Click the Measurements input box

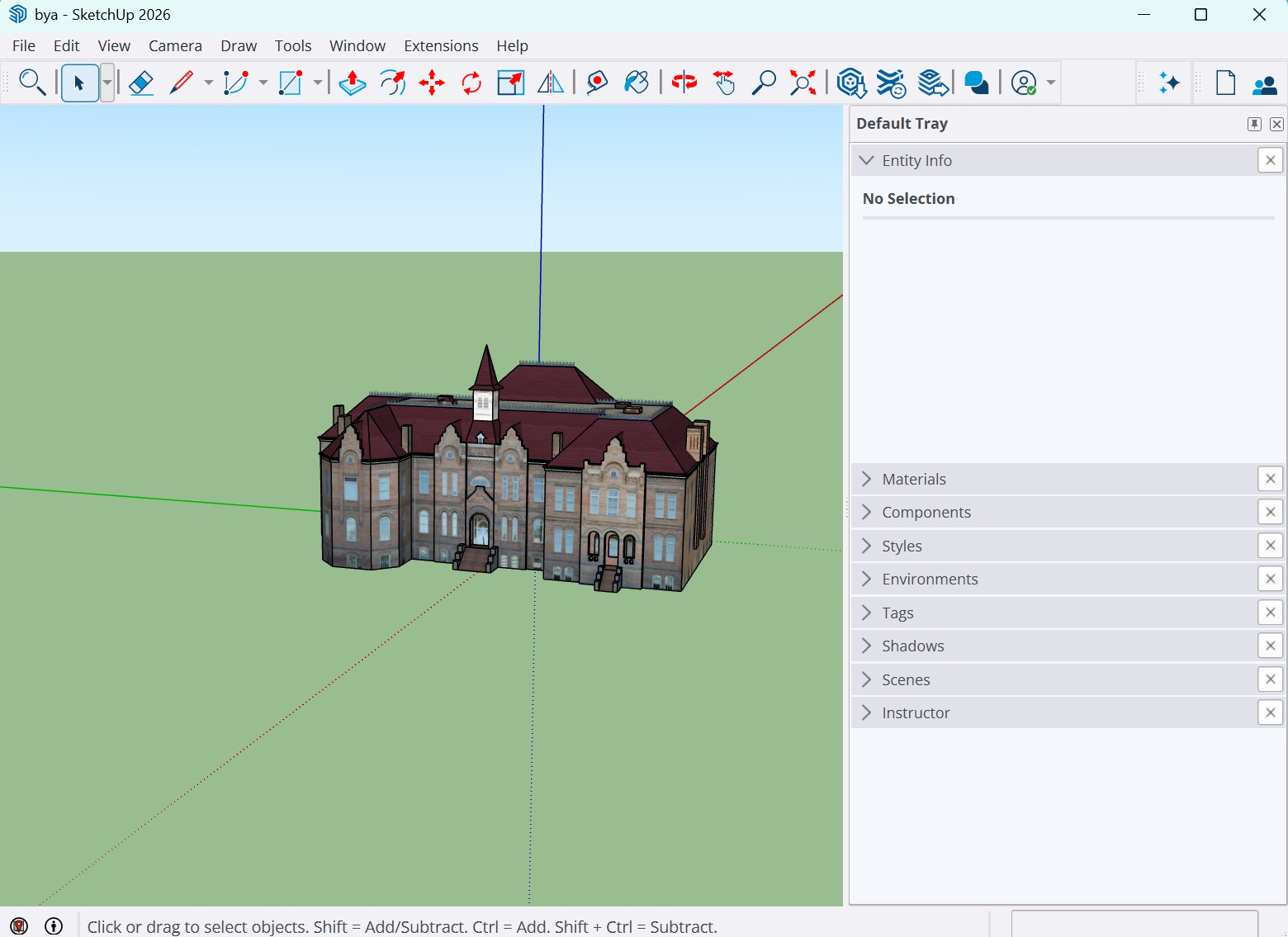[x=1134, y=925]
